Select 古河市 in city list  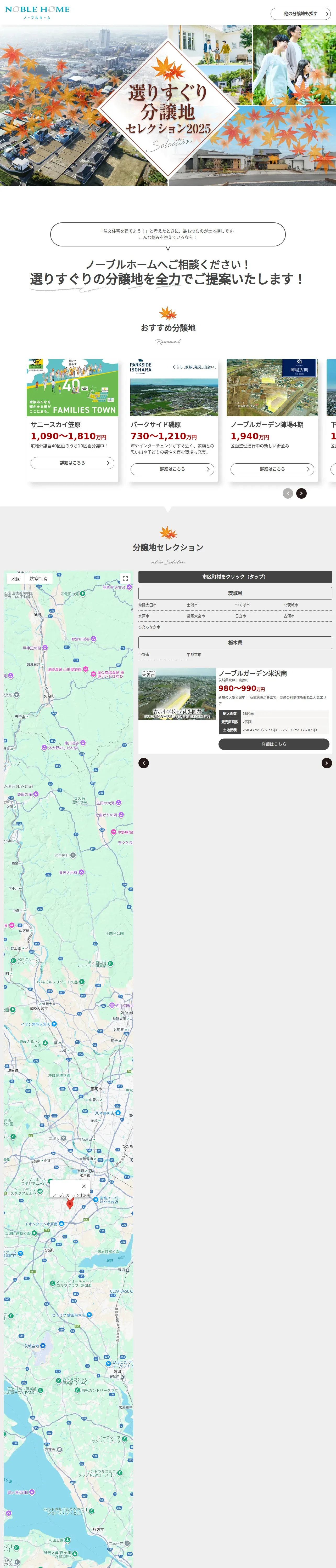(289, 616)
